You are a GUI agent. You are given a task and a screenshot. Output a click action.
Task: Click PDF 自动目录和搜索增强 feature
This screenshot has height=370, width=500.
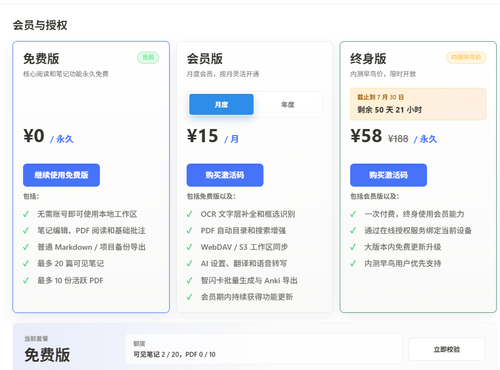tap(243, 231)
